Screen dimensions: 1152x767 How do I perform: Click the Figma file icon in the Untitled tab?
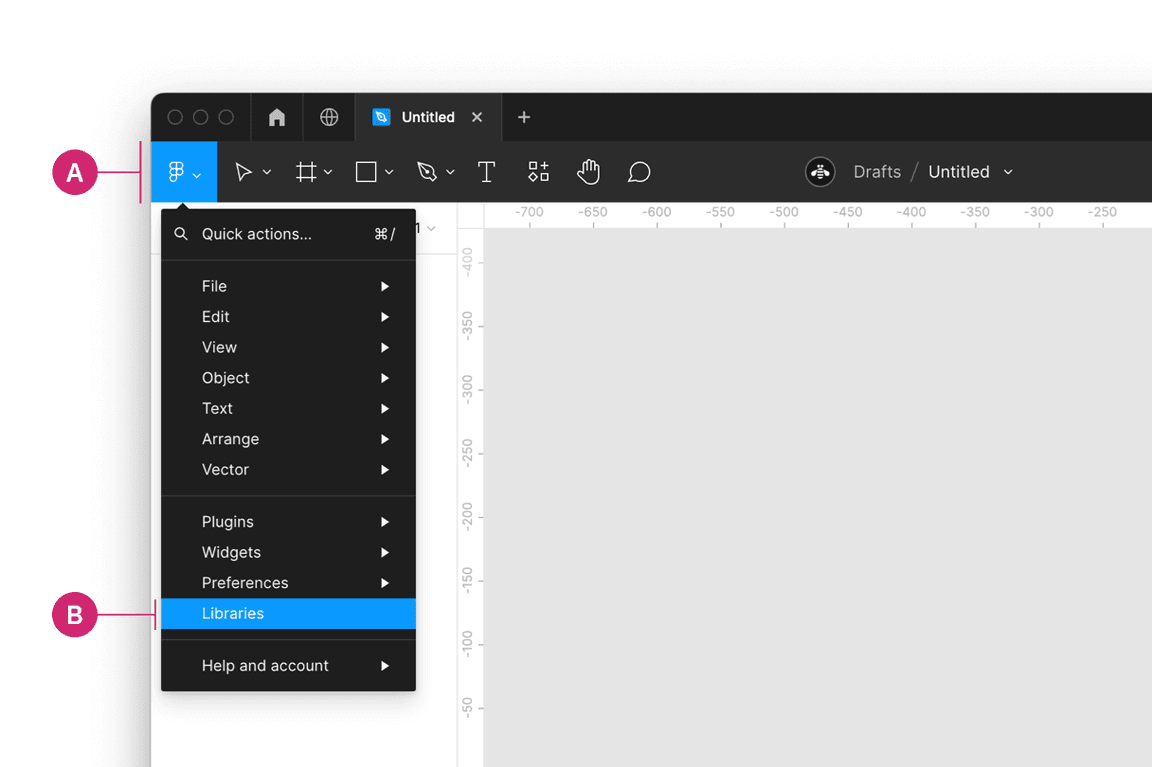[381, 118]
